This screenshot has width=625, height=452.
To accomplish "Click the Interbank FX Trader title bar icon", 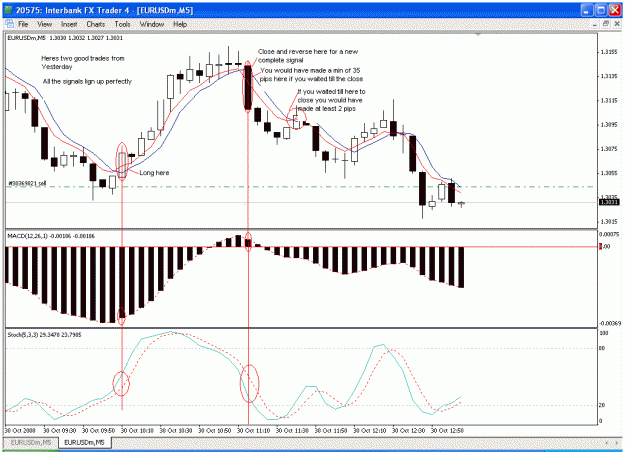I will [8, 10].
